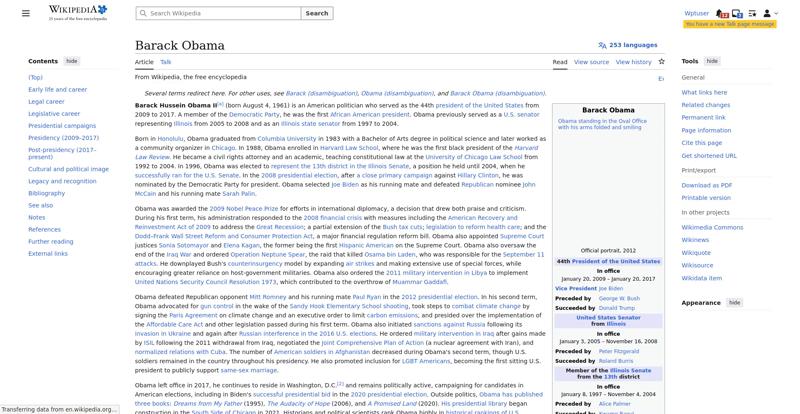The image size is (800, 414).
Task: Open the View history tab
Action: point(633,62)
